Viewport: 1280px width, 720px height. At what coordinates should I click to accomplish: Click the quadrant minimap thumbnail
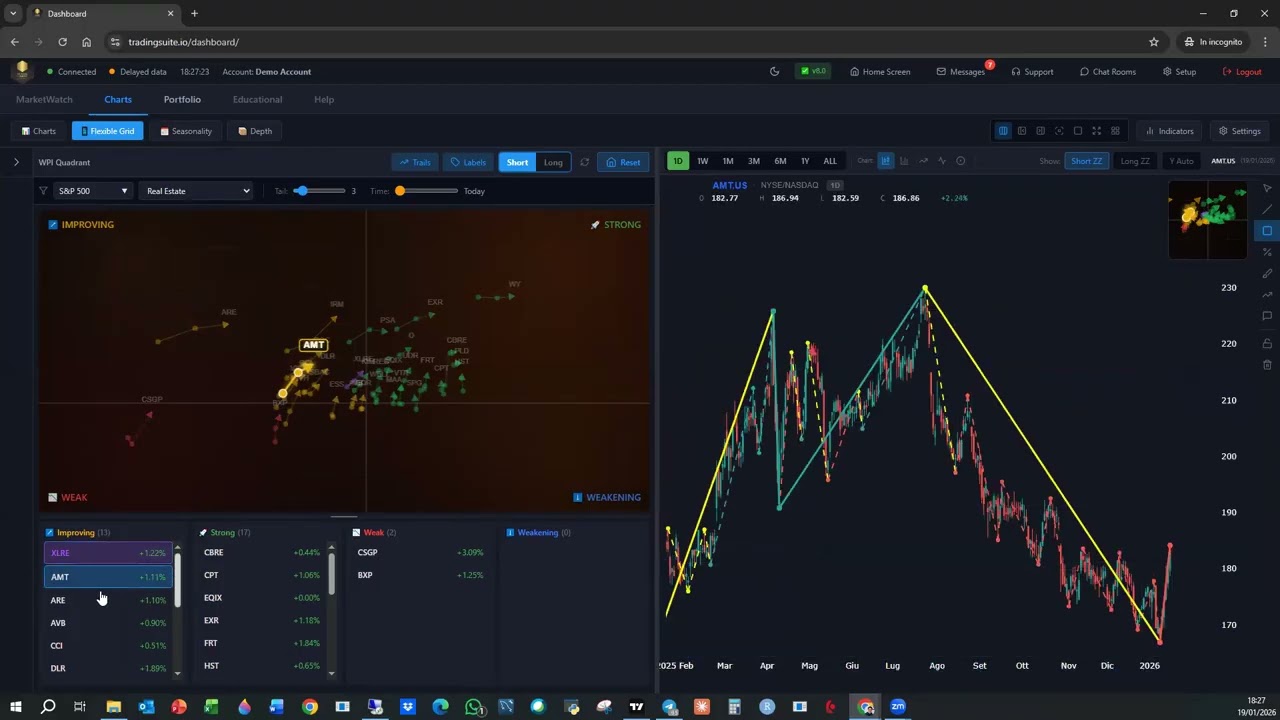(x=1208, y=218)
